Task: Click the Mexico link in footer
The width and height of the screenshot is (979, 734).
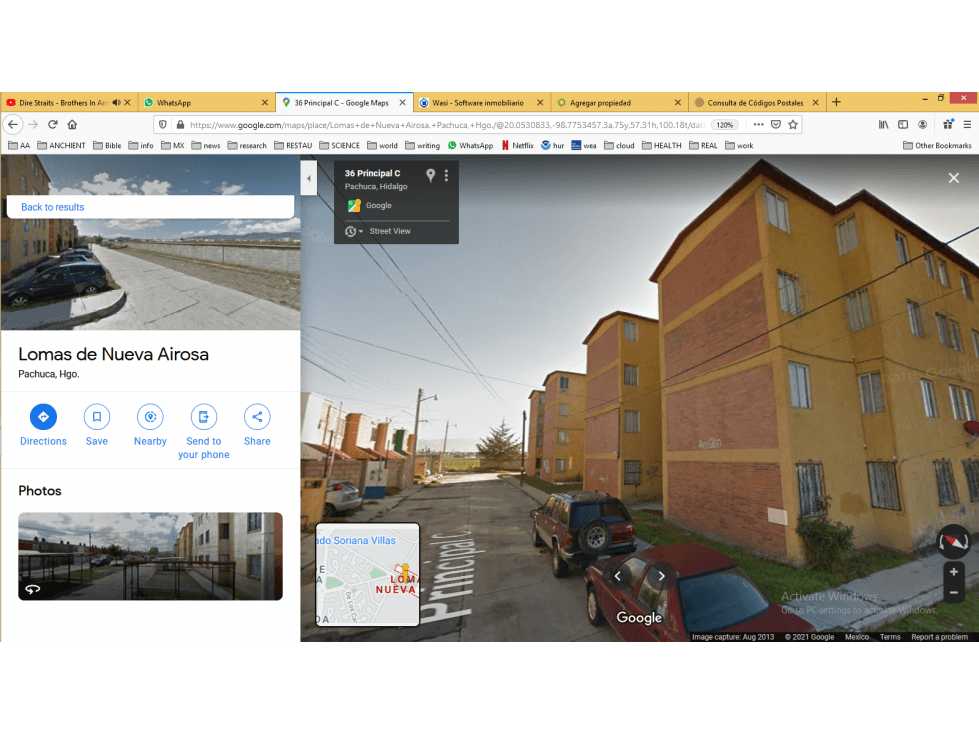Action: [857, 637]
